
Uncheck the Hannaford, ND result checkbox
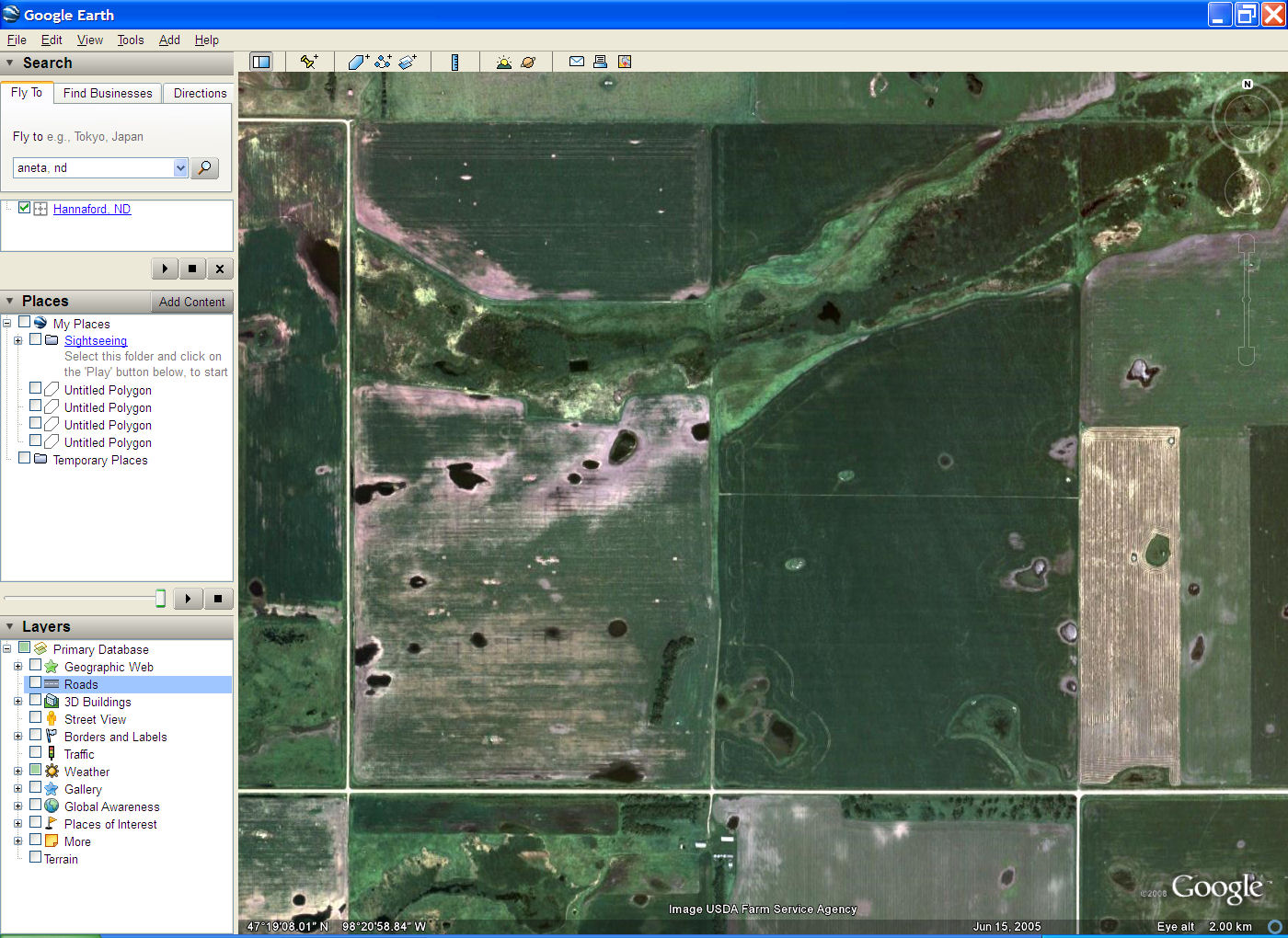[x=24, y=208]
